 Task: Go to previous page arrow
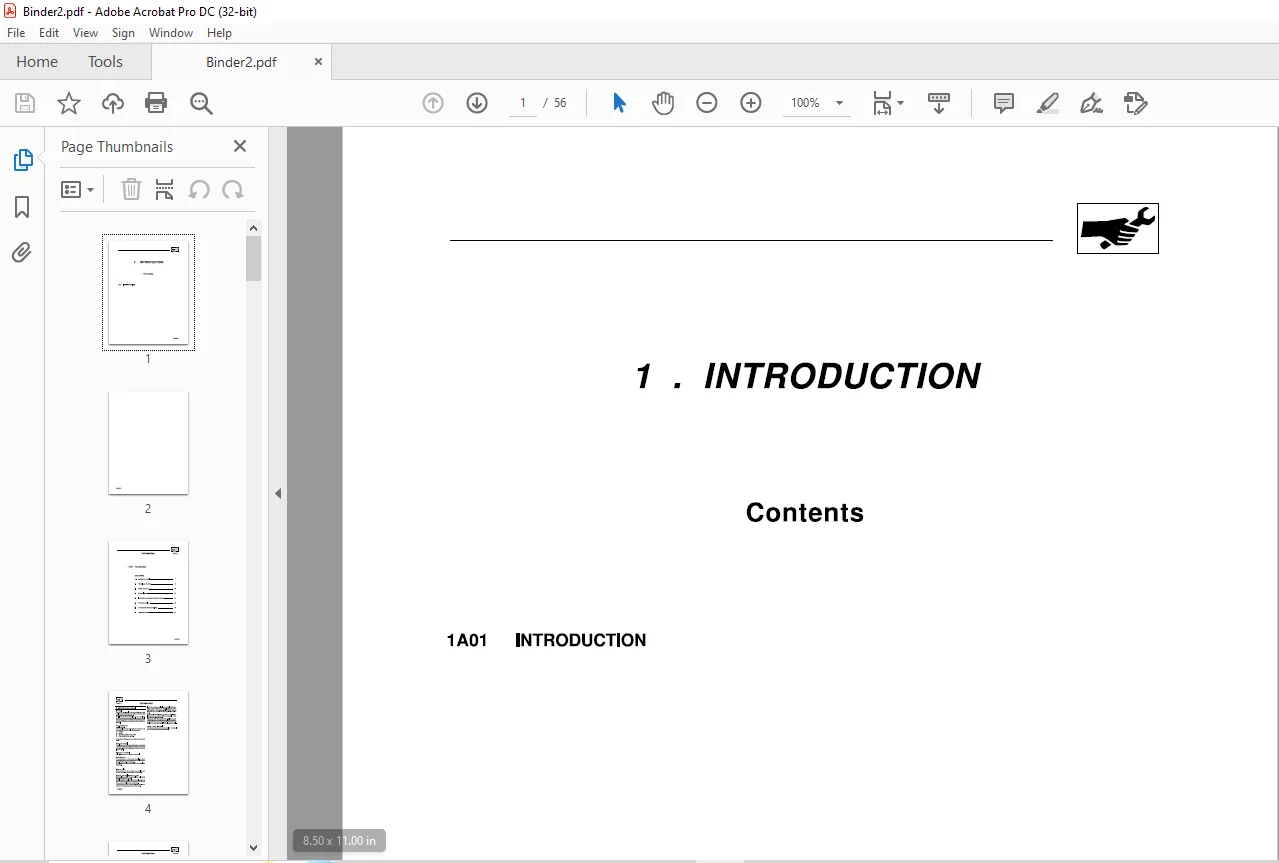pyautogui.click(x=433, y=103)
